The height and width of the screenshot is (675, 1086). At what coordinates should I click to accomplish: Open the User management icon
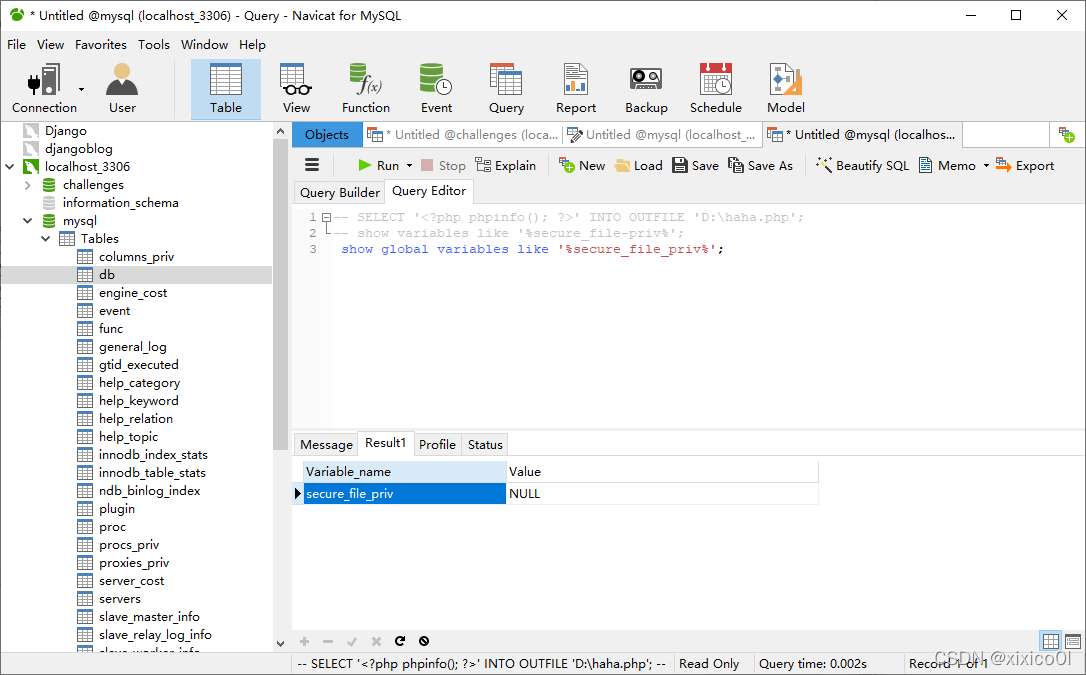pyautogui.click(x=122, y=89)
